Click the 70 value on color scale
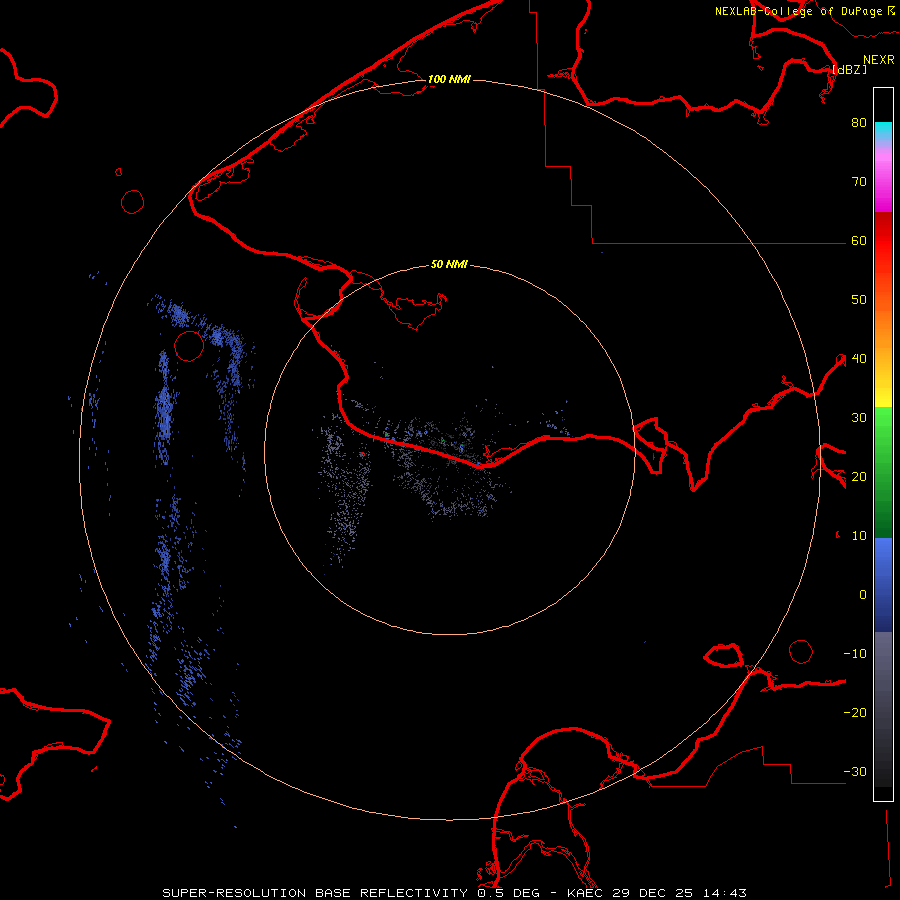This screenshot has width=900, height=900. pos(859,182)
